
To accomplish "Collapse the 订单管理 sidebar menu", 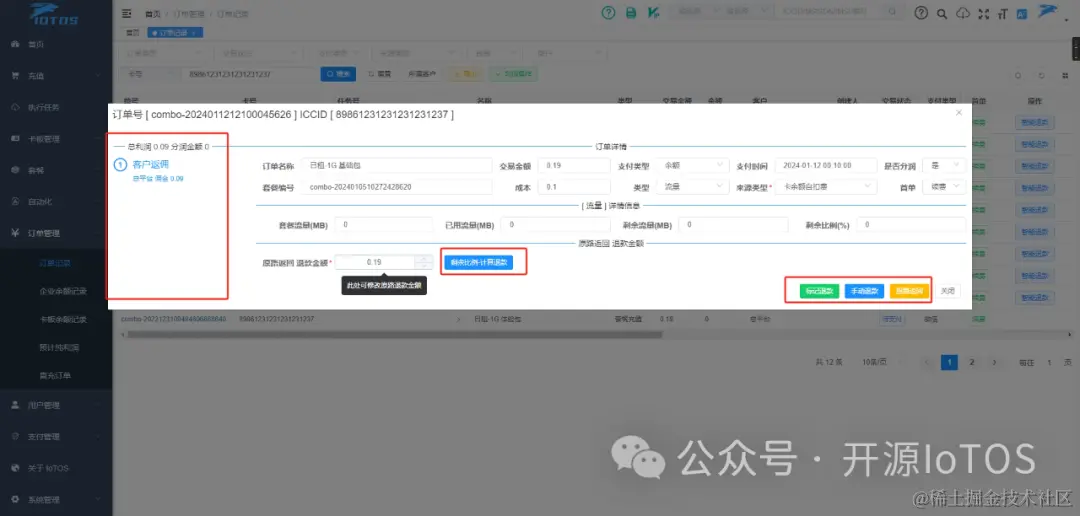I will [x=56, y=233].
